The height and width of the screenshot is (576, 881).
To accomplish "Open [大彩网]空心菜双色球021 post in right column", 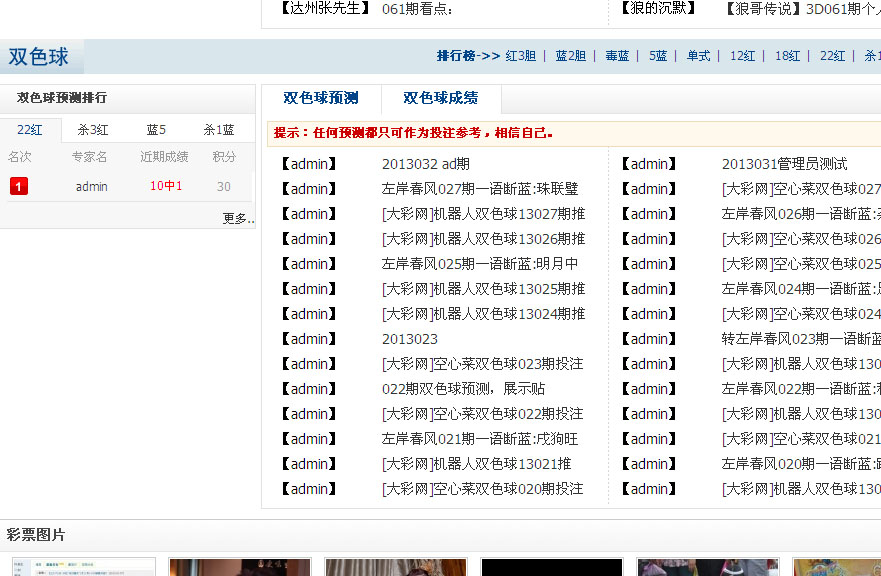I will coord(801,439).
